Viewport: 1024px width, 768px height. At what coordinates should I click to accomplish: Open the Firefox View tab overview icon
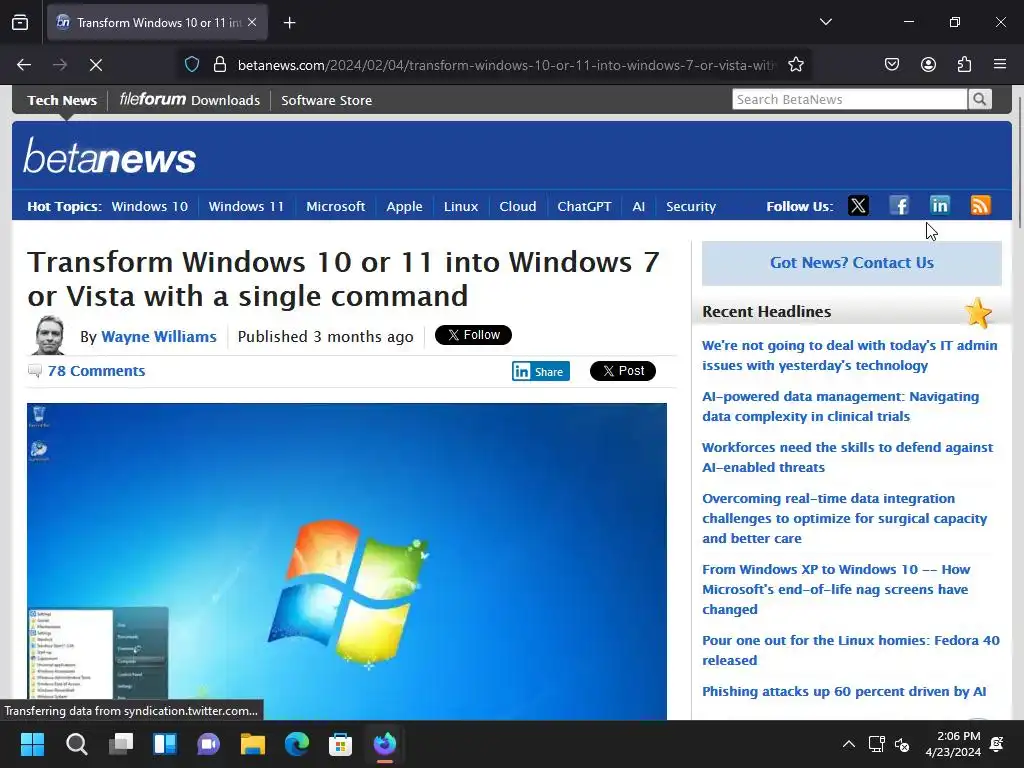(x=20, y=22)
